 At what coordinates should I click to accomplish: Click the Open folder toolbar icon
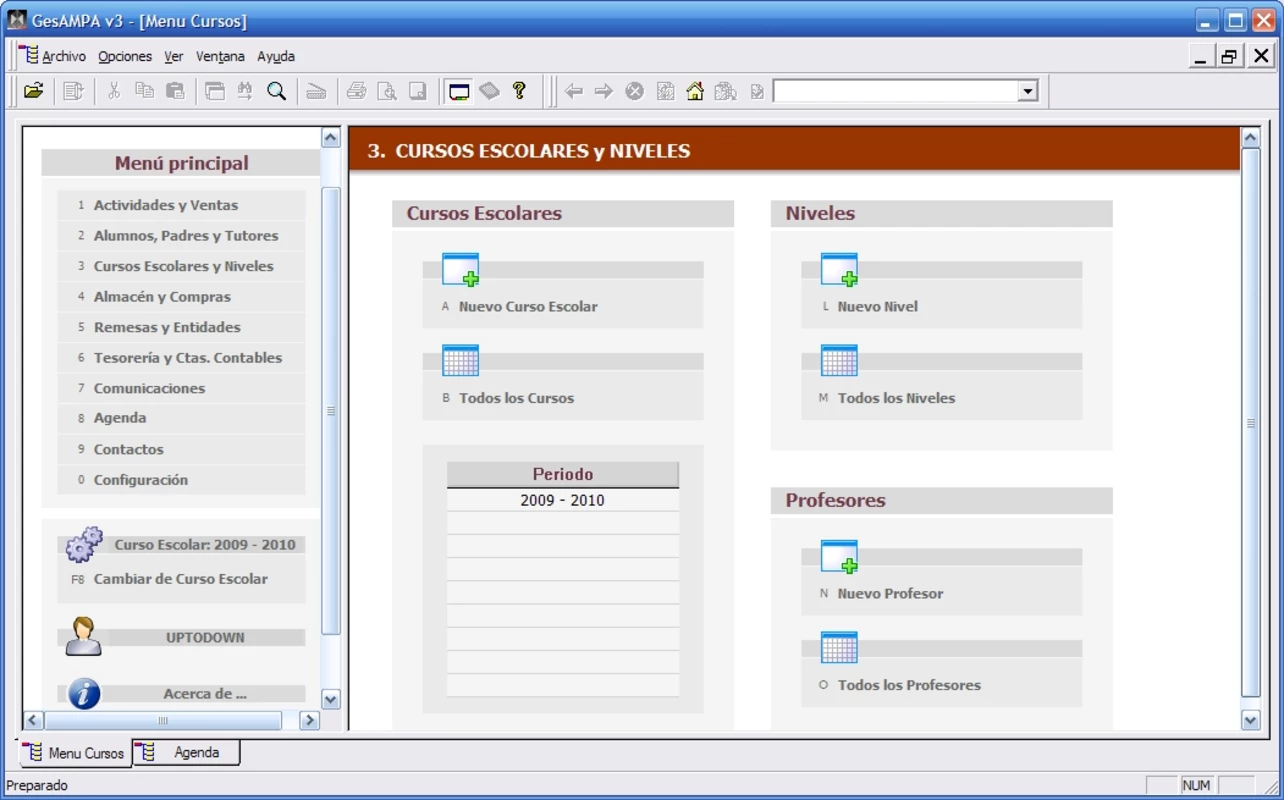point(34,91)
